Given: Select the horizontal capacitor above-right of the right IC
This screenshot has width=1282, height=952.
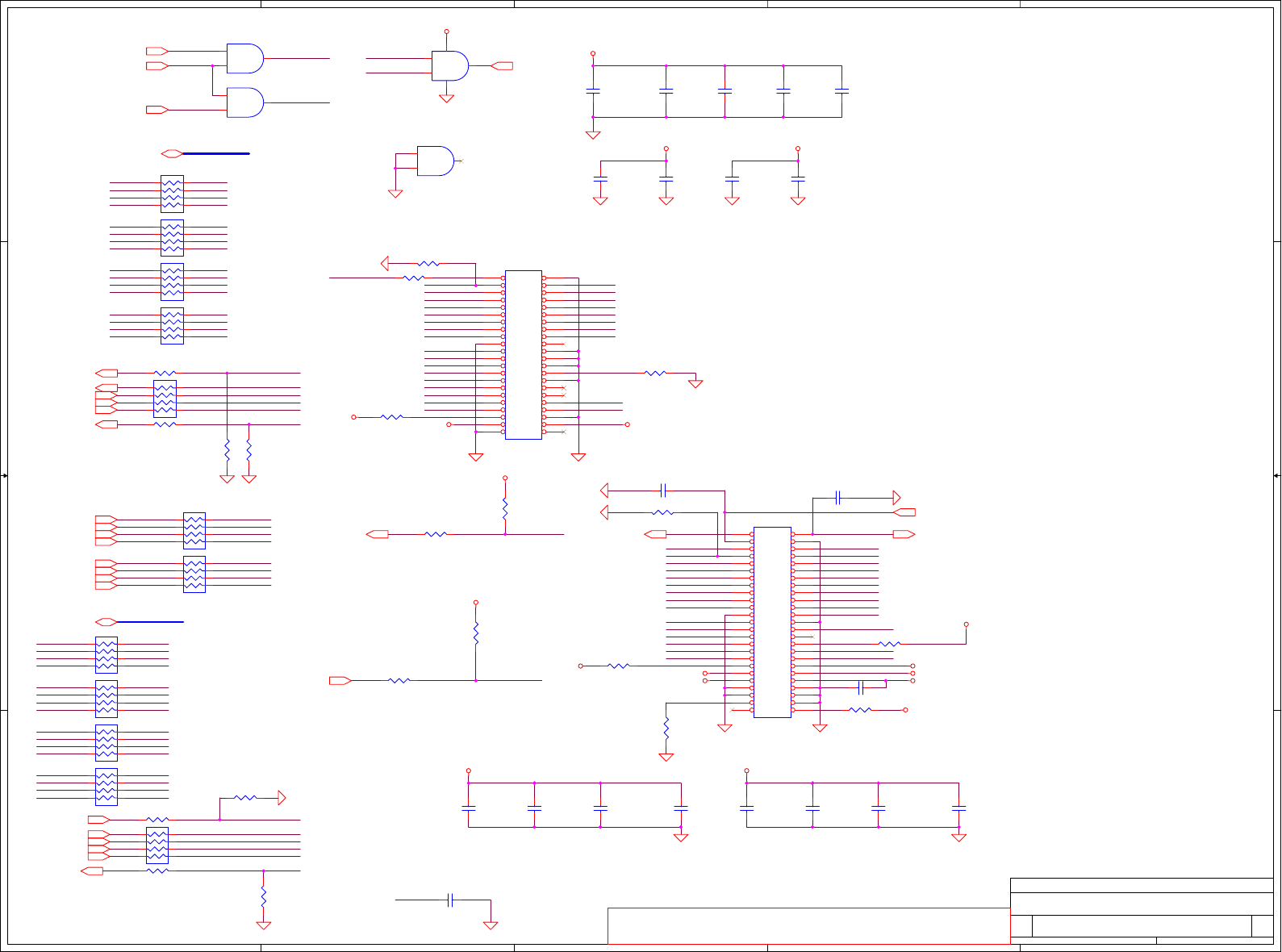Looking at the screenshot, I should pyautogui.click(x=838, y=498).
